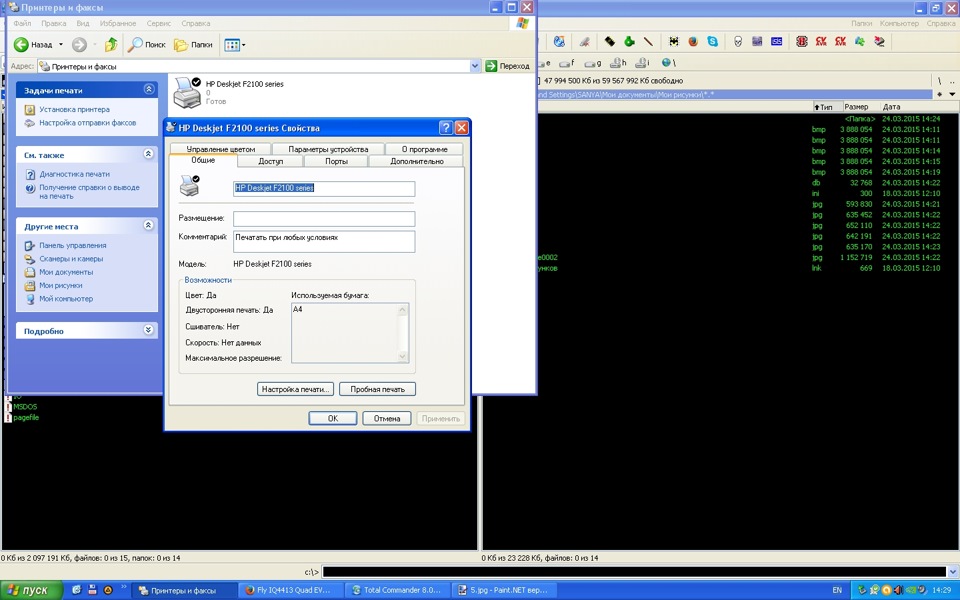
Task: Switch to Управление цветом tab
Action: point(220,149)
